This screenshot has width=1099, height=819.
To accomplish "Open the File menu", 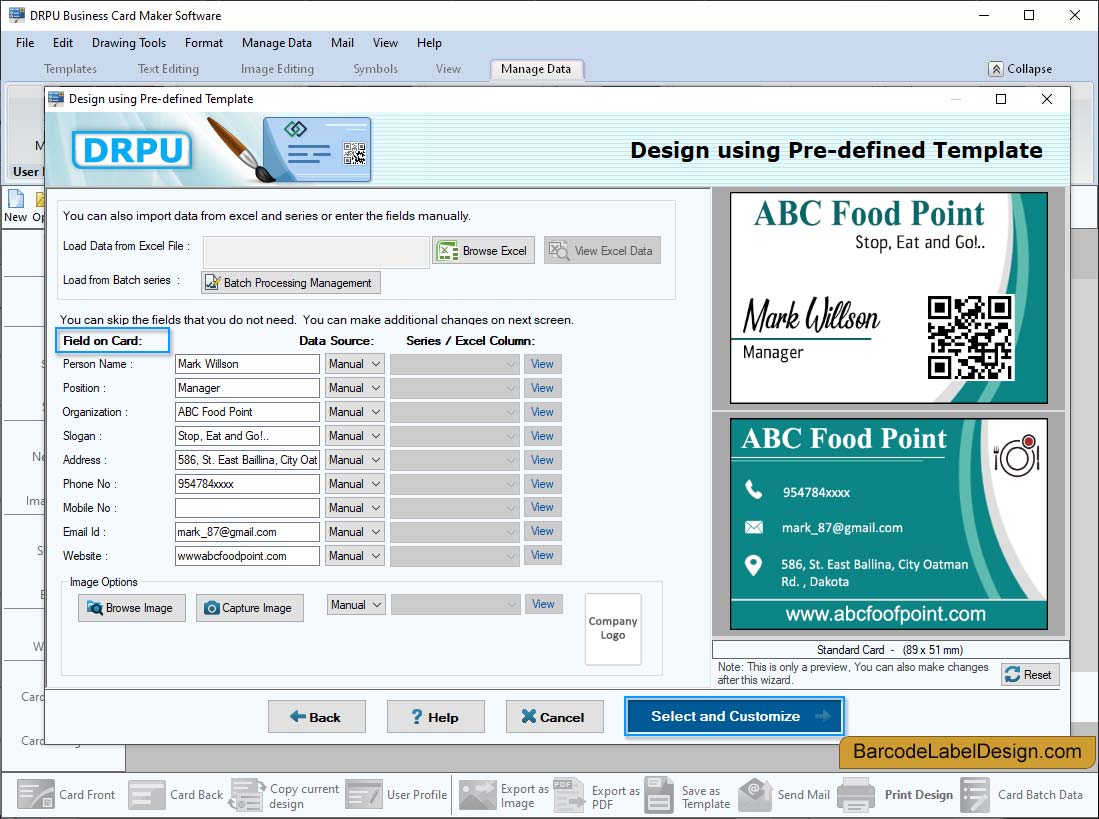I will pos(25,43).
